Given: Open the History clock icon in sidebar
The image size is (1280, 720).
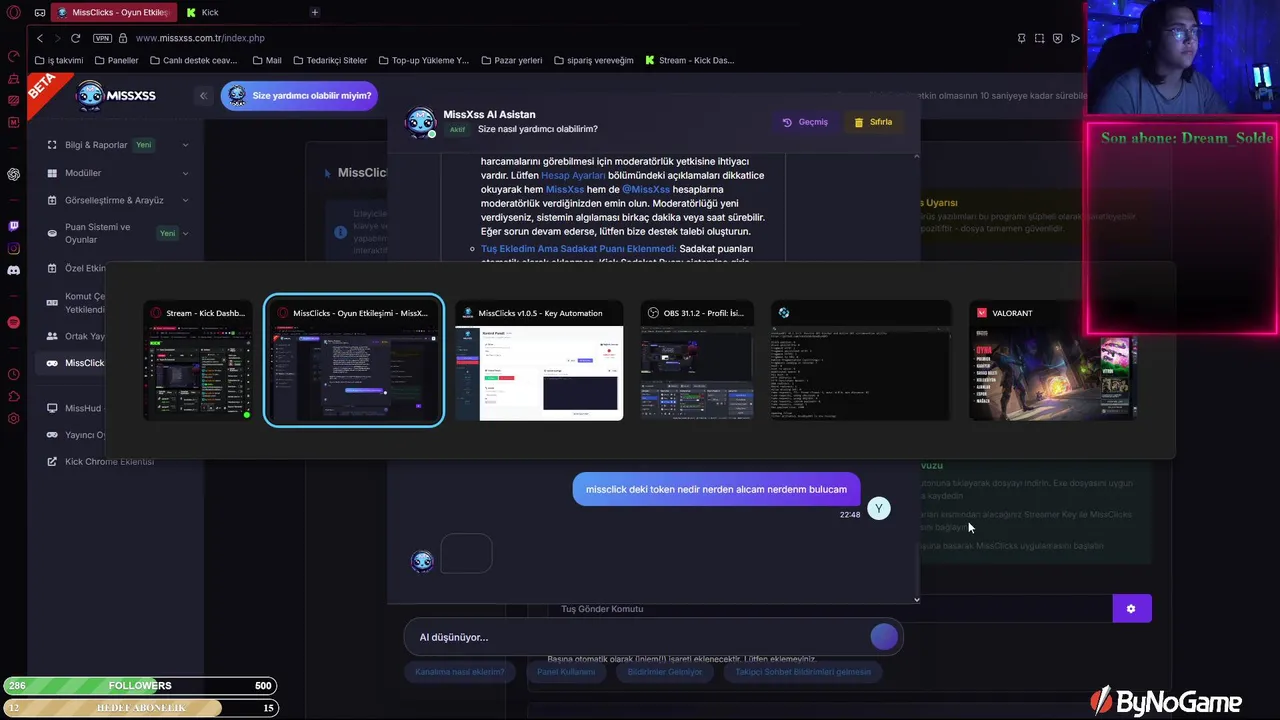Looking at the screenshot, I should pyautogui.click(x=14, y=374).
